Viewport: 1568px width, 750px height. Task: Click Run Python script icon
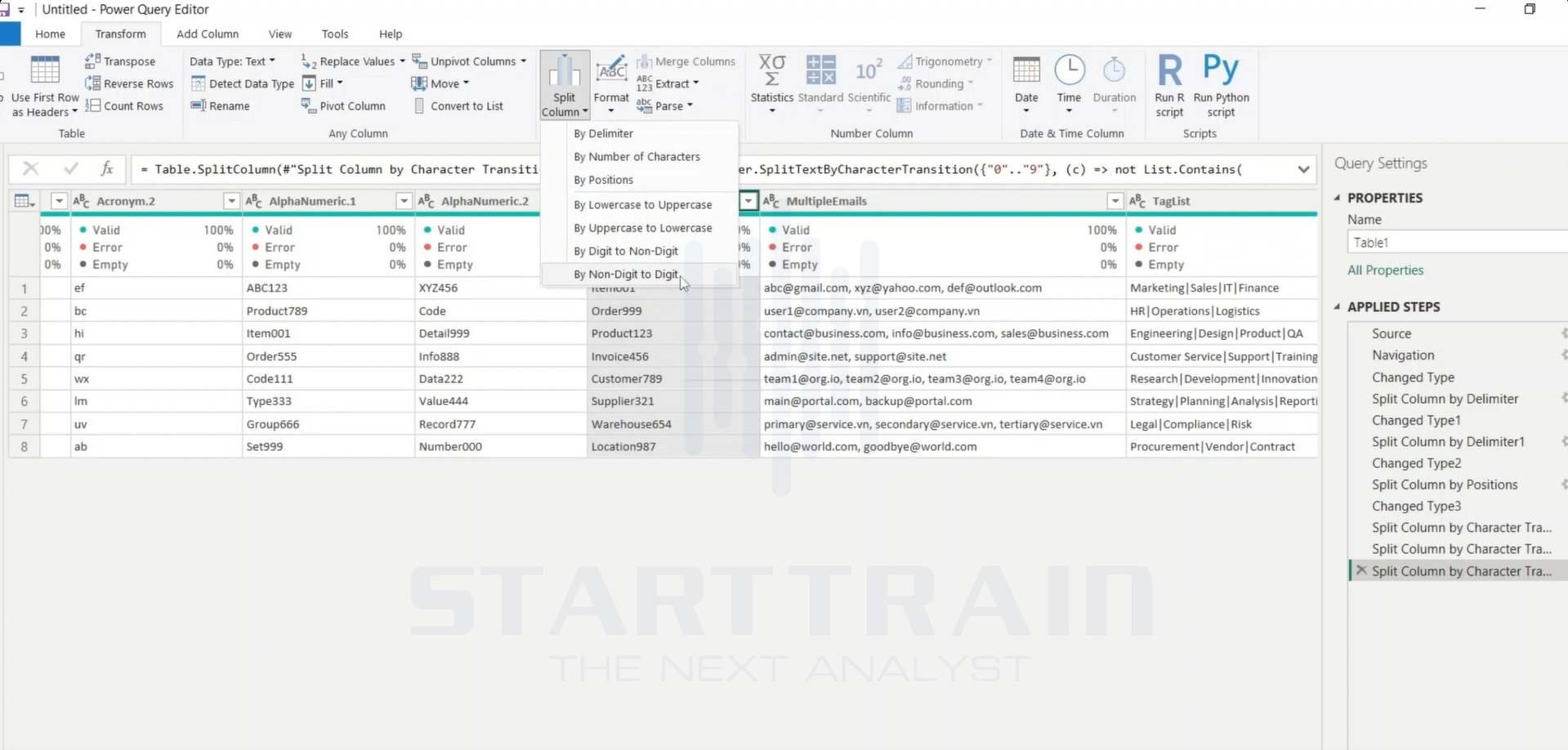click(1221, 69)
